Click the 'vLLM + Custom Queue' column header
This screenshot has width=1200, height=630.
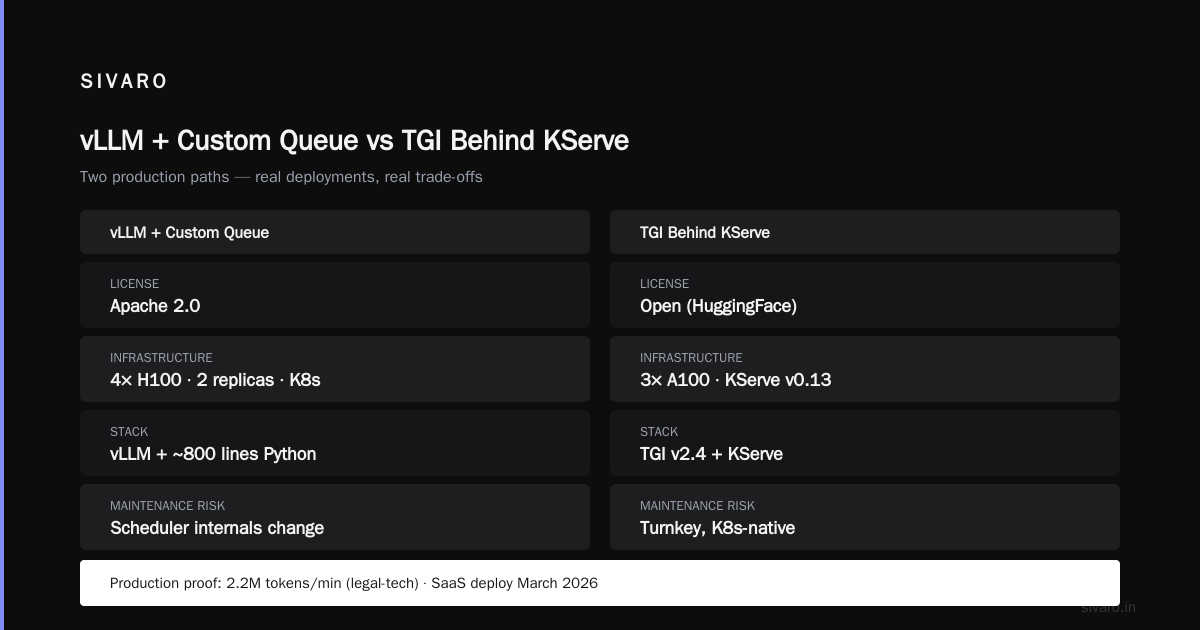pos(335,232)
